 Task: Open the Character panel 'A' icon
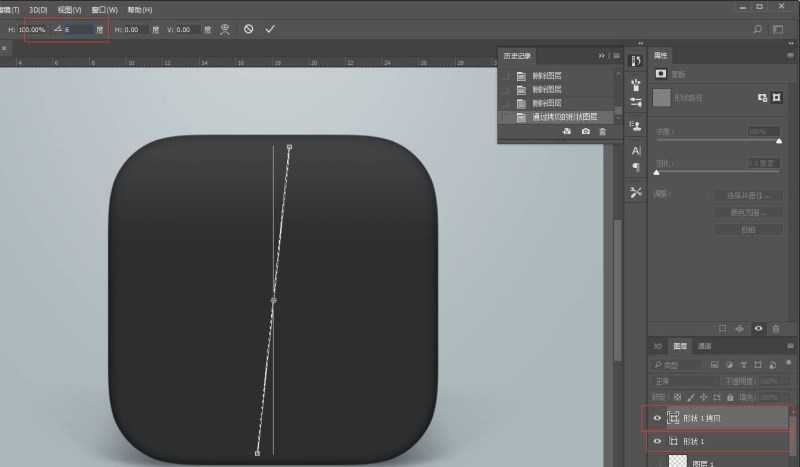(x=636, y=150)
